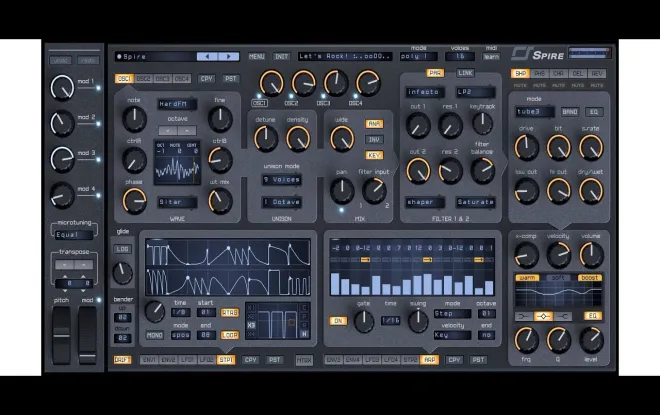The width and height of the screenshot is (660, 415).
Task: Toggle the MONO button in stepper
Action: (x=154, y=335)
